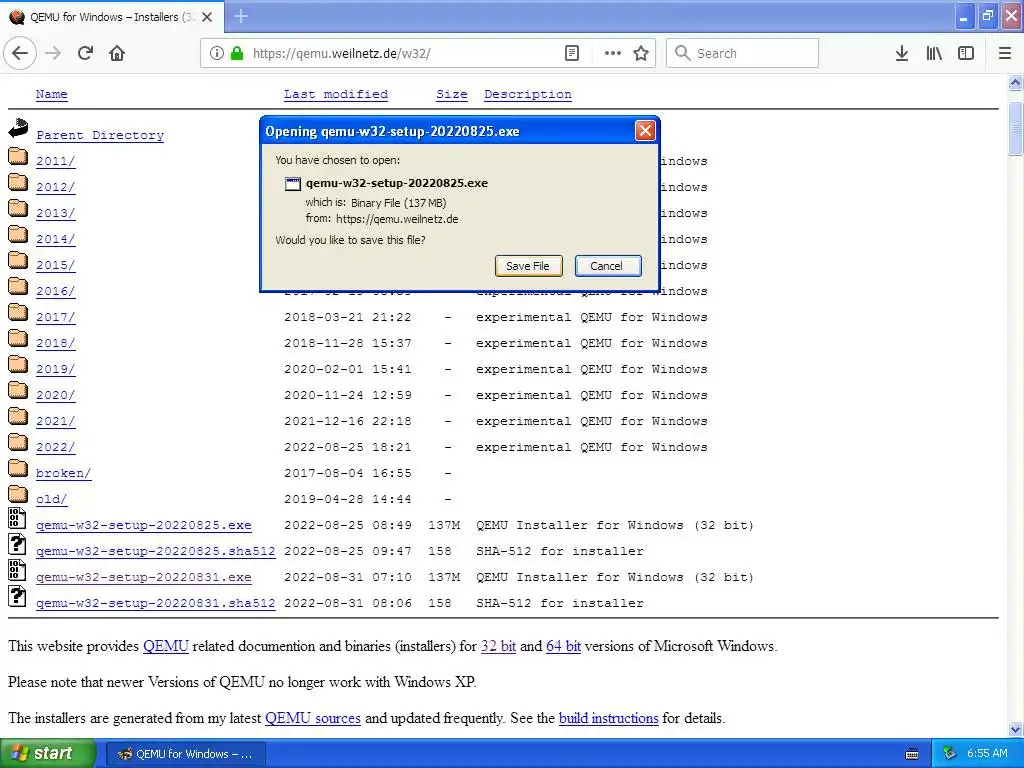The height and width of the screenshot is (768, 1024).
Task: Open the old/ directory link
Action: [52, 499]
